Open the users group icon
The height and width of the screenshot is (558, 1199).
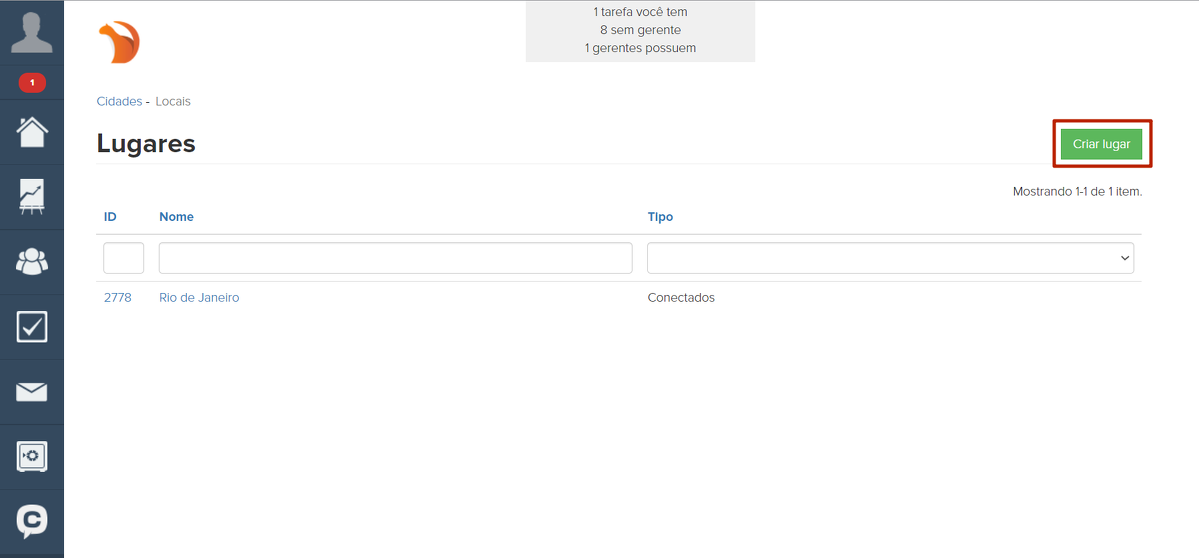[x=32, y=261]
